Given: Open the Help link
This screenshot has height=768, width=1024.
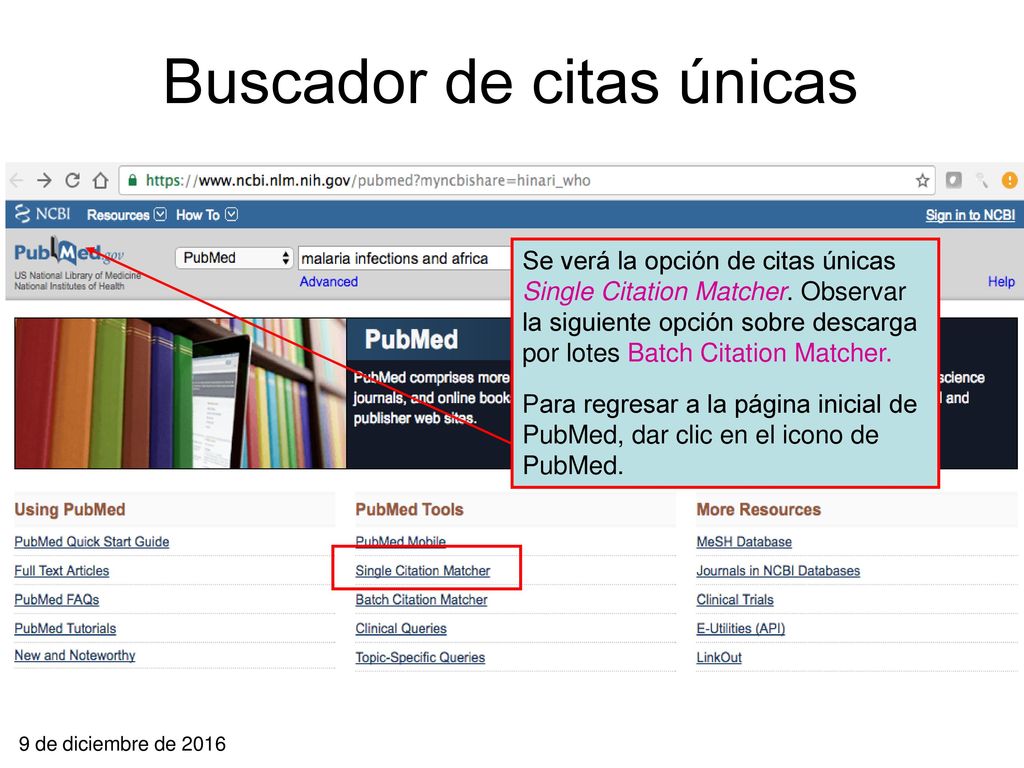Looking at the screenshot, I should (x=1000, y=281).
